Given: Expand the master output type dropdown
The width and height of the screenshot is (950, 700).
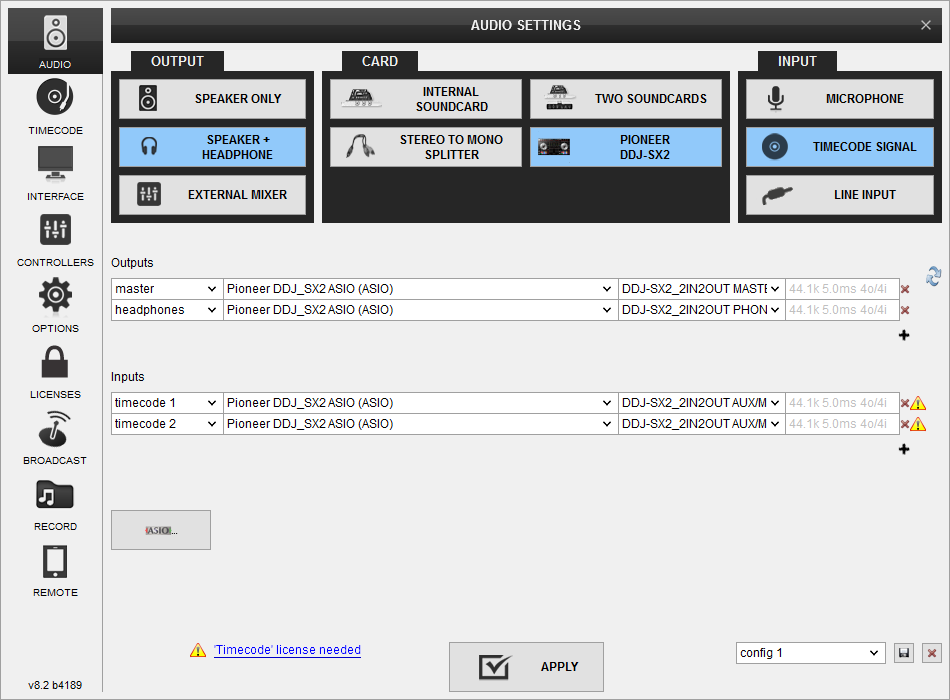Looking at the screenshot, I should pos(167,289).
